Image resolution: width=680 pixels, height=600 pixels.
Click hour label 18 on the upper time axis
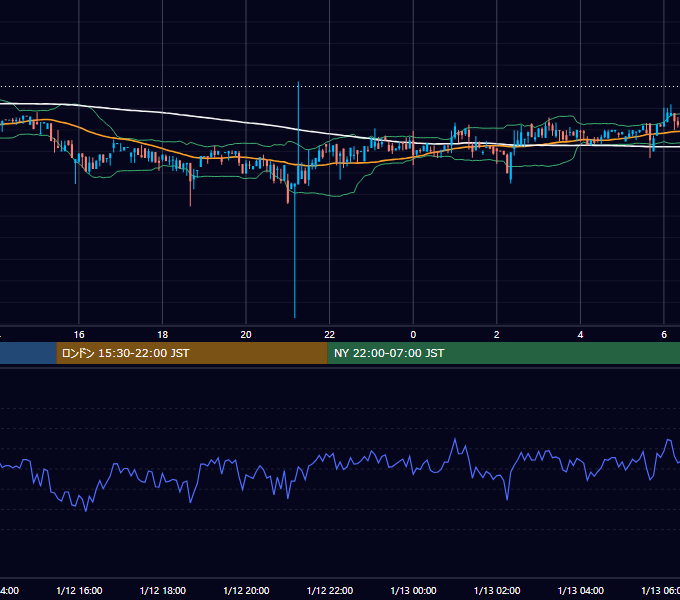click(162, 335)
